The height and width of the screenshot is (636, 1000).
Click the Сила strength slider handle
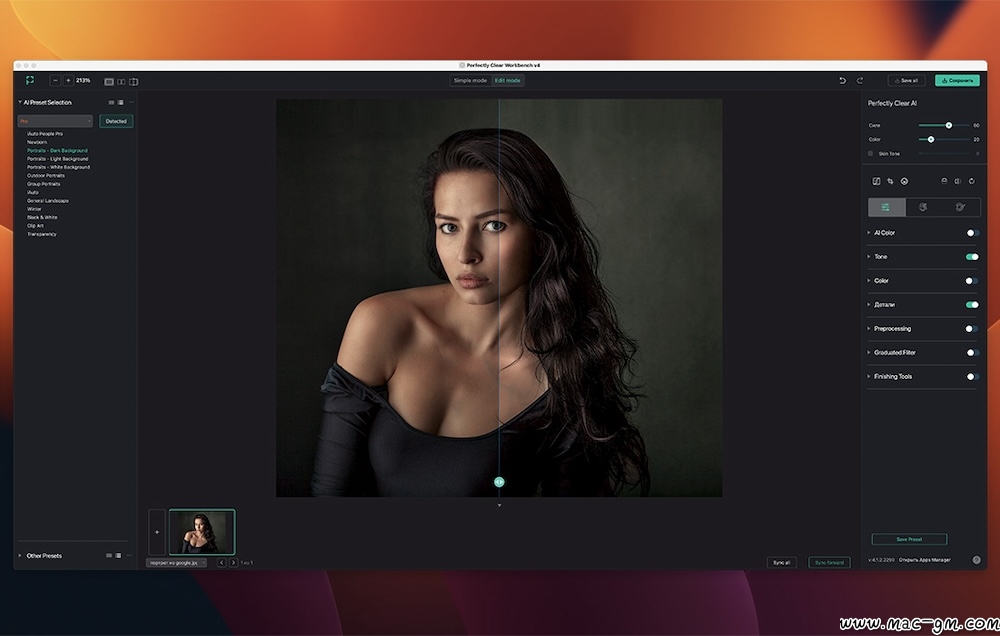click(x=948, y=125)
